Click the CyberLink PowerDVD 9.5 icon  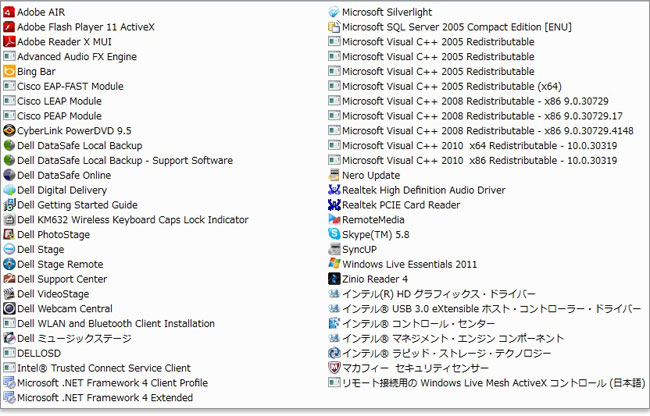coord(9,131)
